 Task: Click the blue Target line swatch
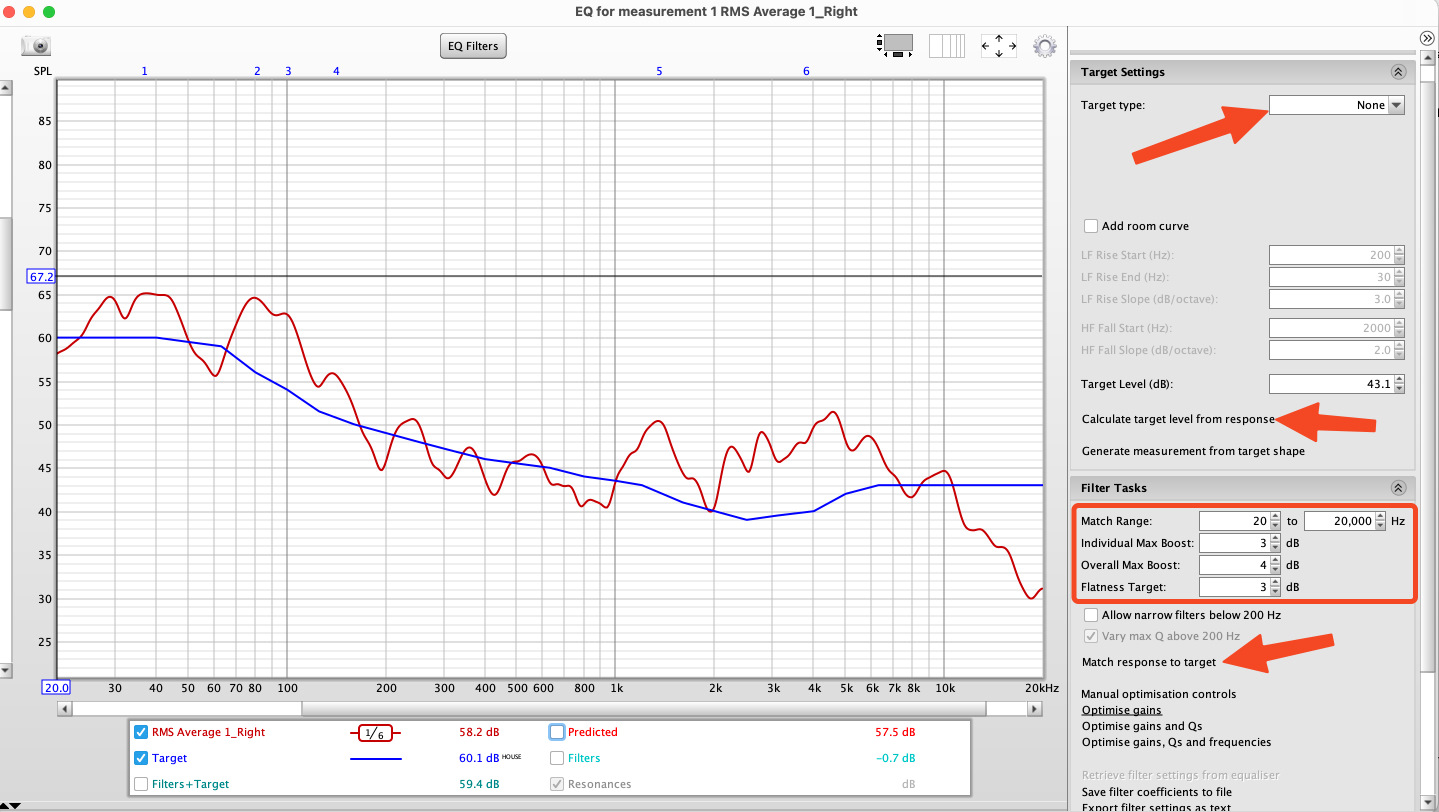tap(375, 759)
